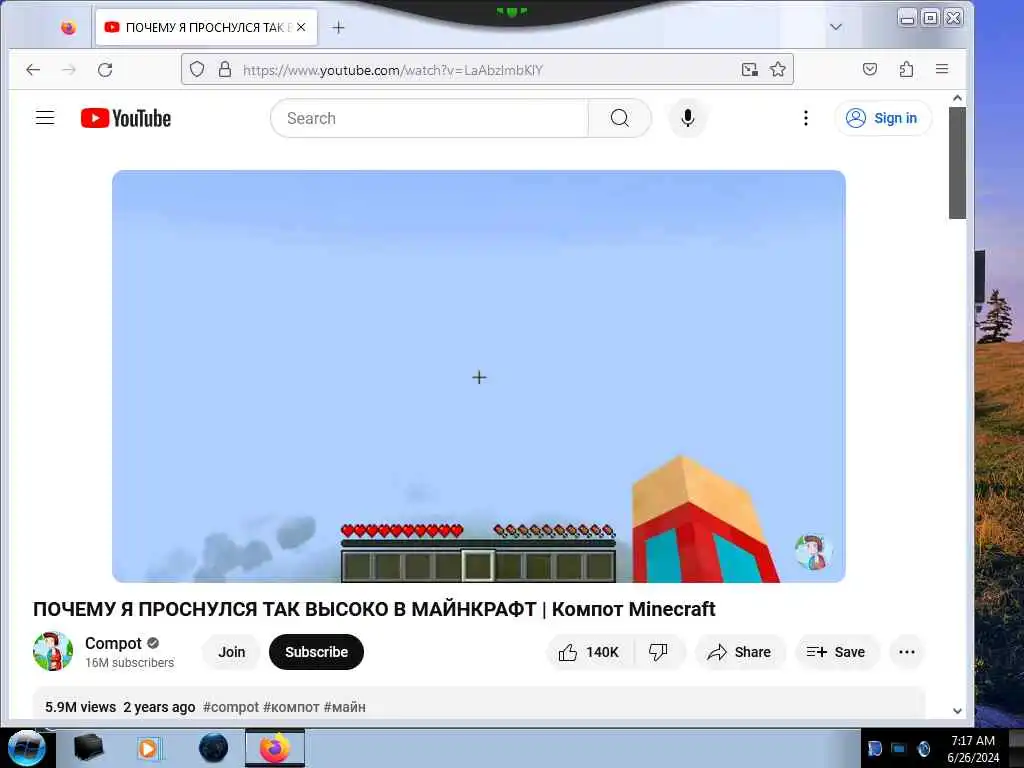This screenshot has width=1024, height=768.
Task: Open the tracking protection shield icon
Action: pyautogui.click(x=197, y=69)
